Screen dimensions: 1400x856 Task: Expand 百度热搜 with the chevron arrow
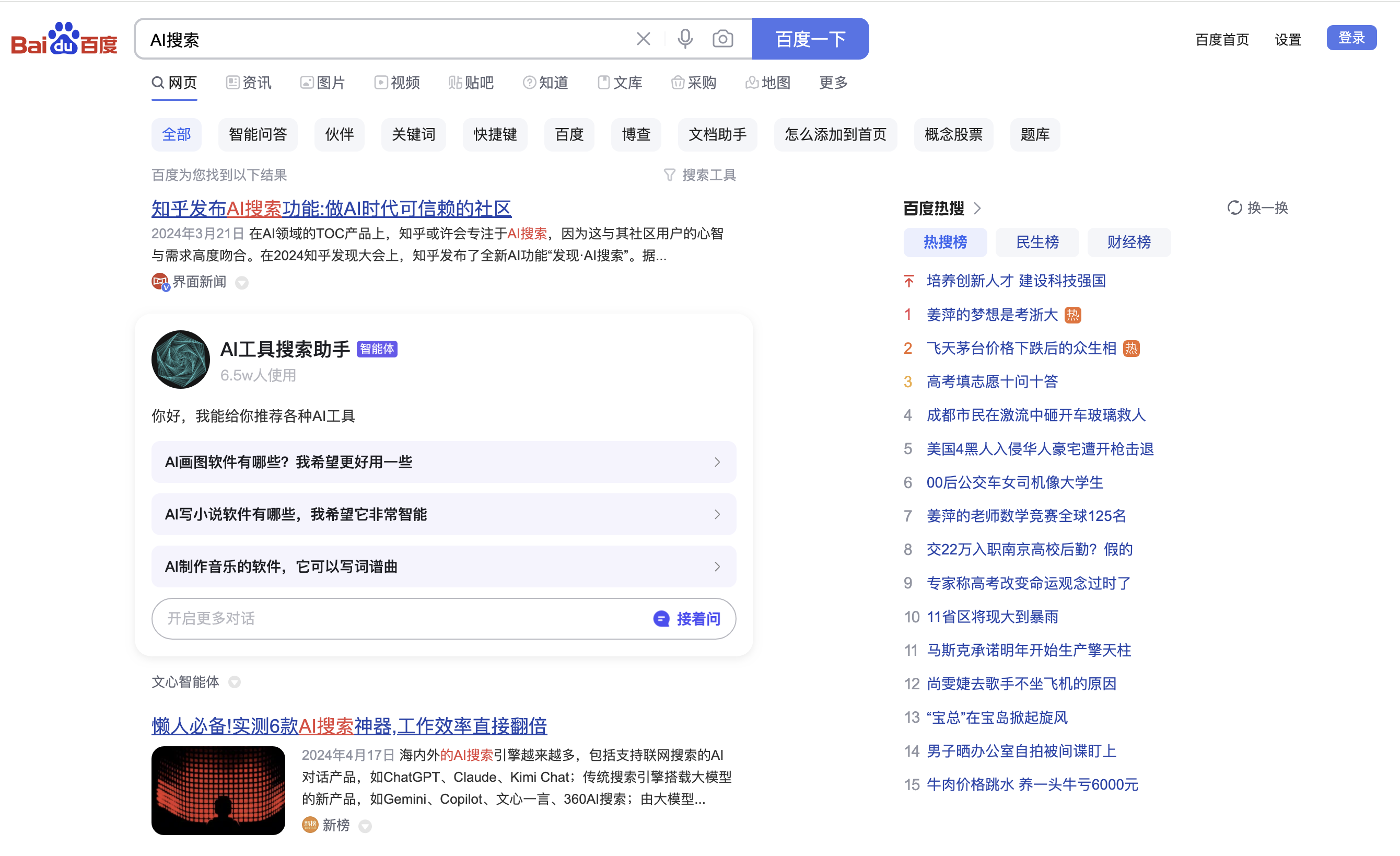tap(977, 208)
